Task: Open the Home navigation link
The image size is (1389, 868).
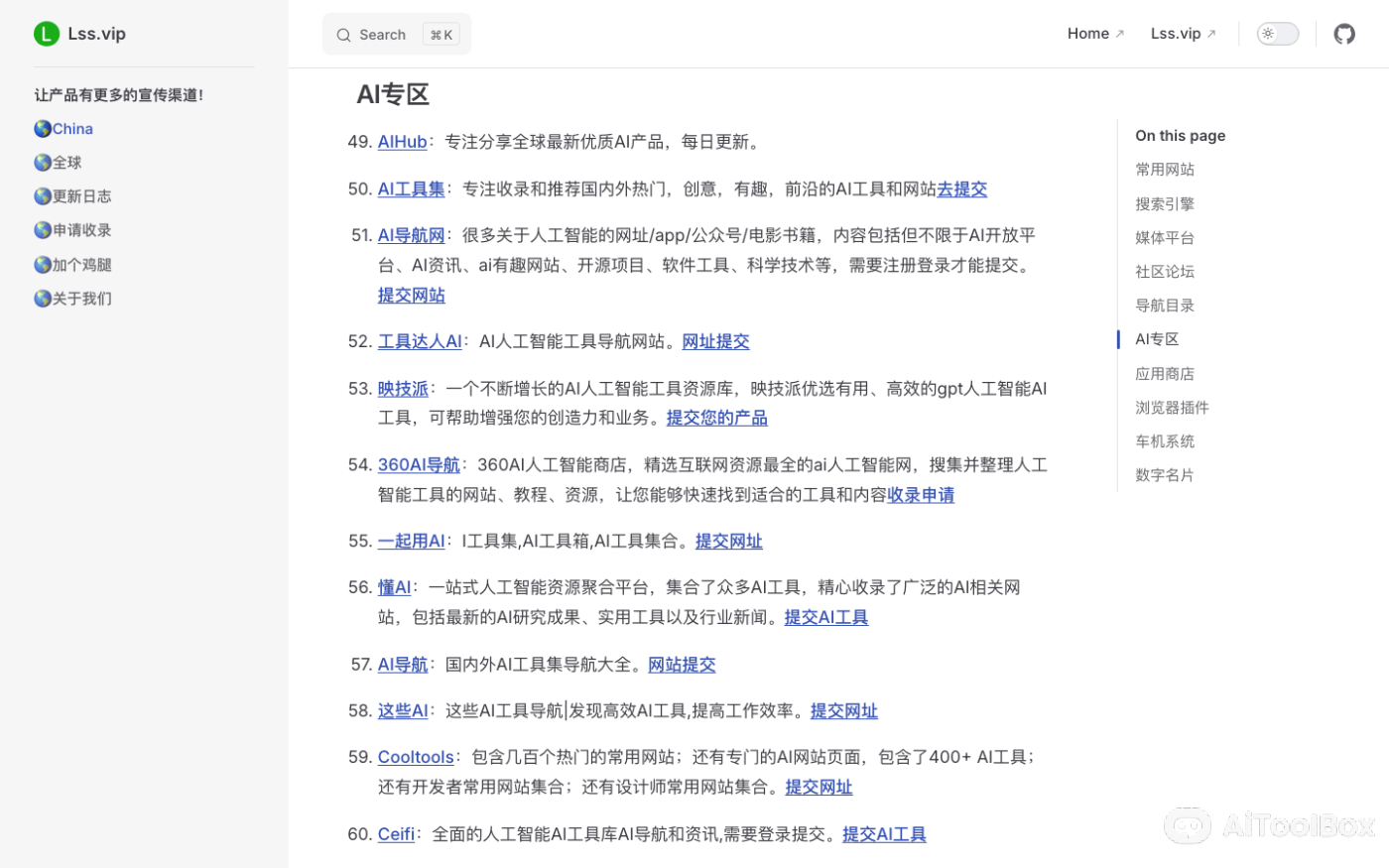Action: pyautogui.click(x=1088, y=33)
